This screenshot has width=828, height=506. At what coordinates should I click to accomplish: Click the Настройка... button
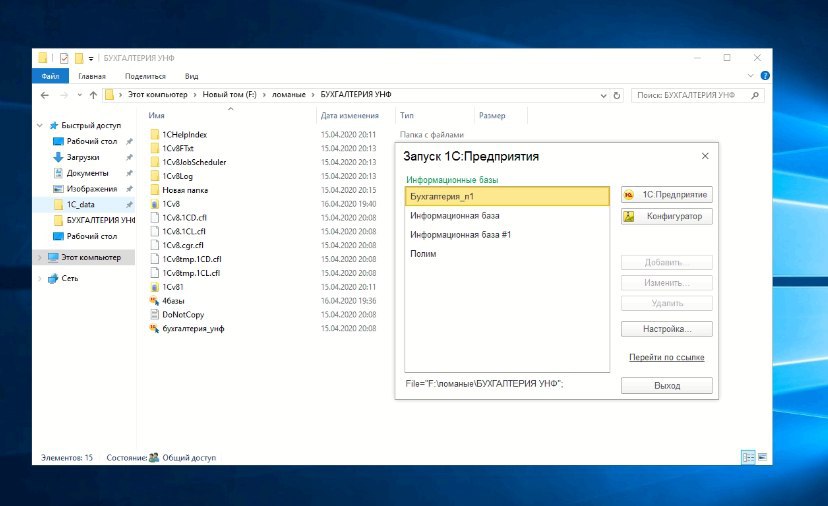click(x=666, y=329)
